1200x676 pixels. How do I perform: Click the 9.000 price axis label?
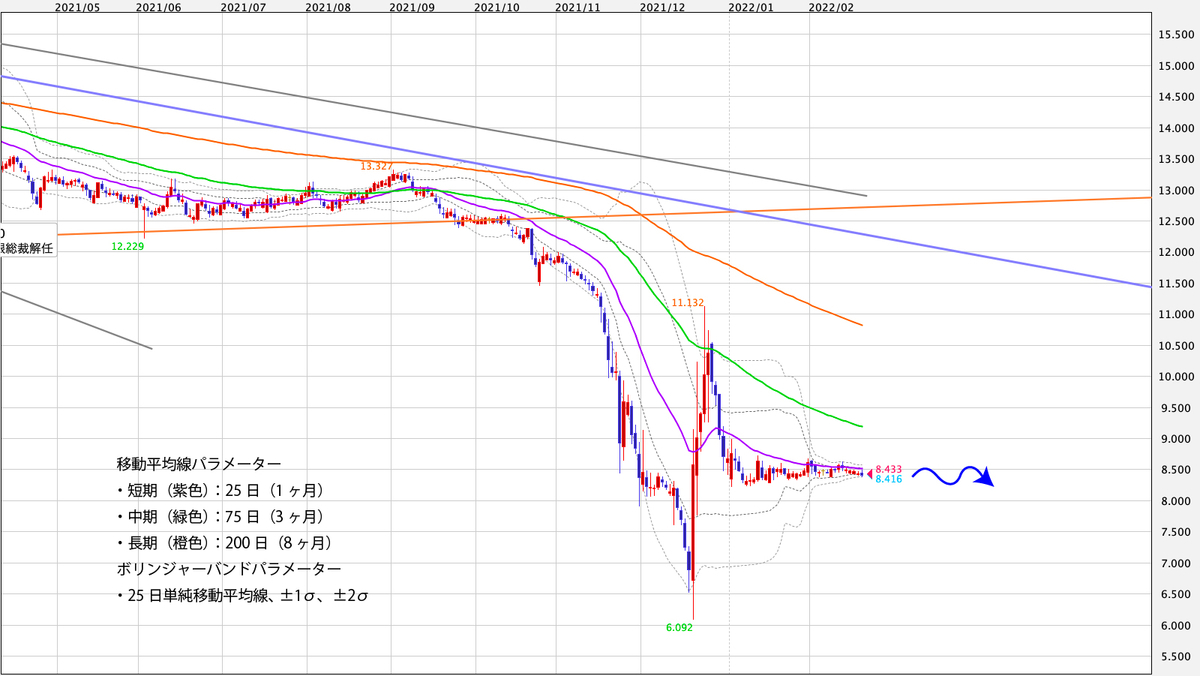pyautogui.click(x=1176, y=439)
